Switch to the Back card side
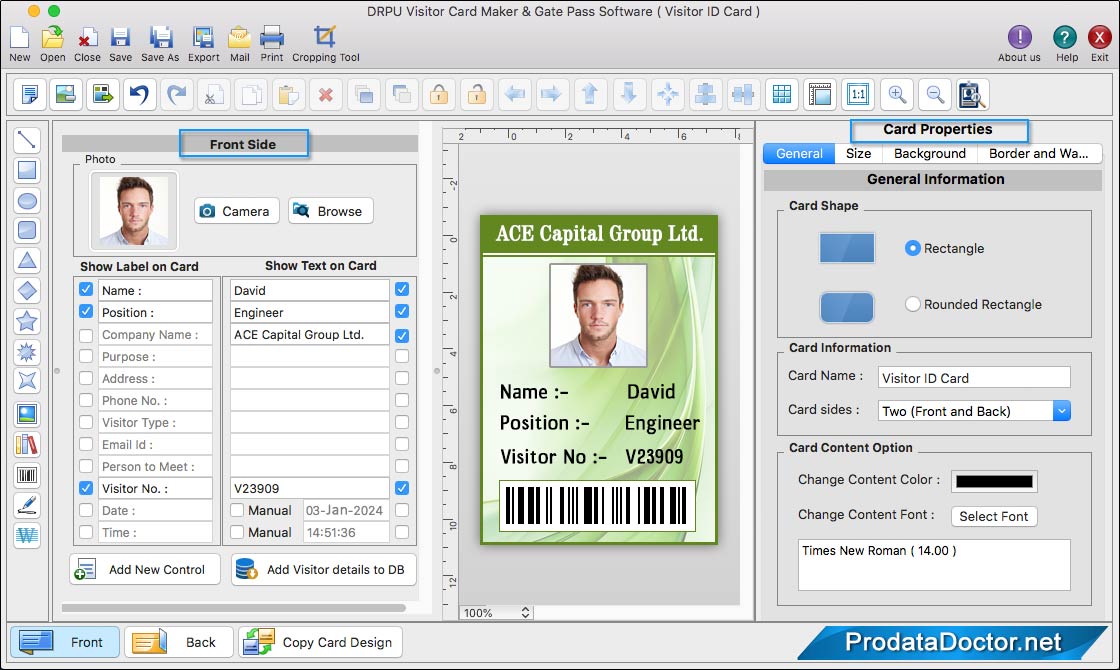The height and width of the screenshot is (670, 1120). (x=179, y=642)
